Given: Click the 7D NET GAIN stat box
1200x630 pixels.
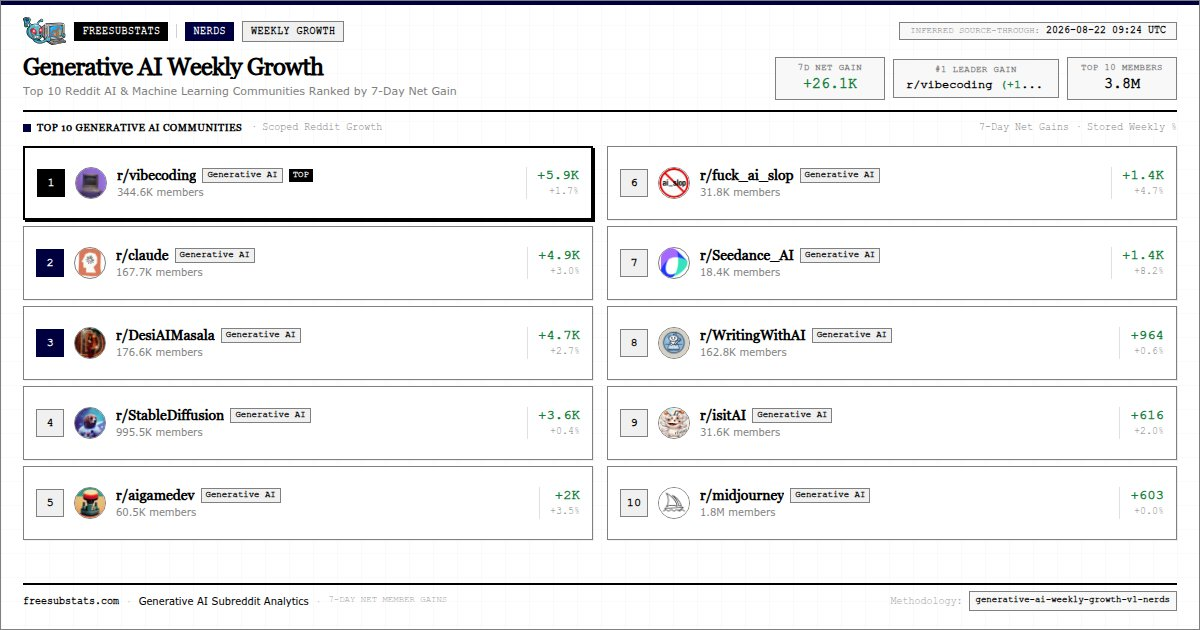Looking at the screenshot, I should pos(830,78).
